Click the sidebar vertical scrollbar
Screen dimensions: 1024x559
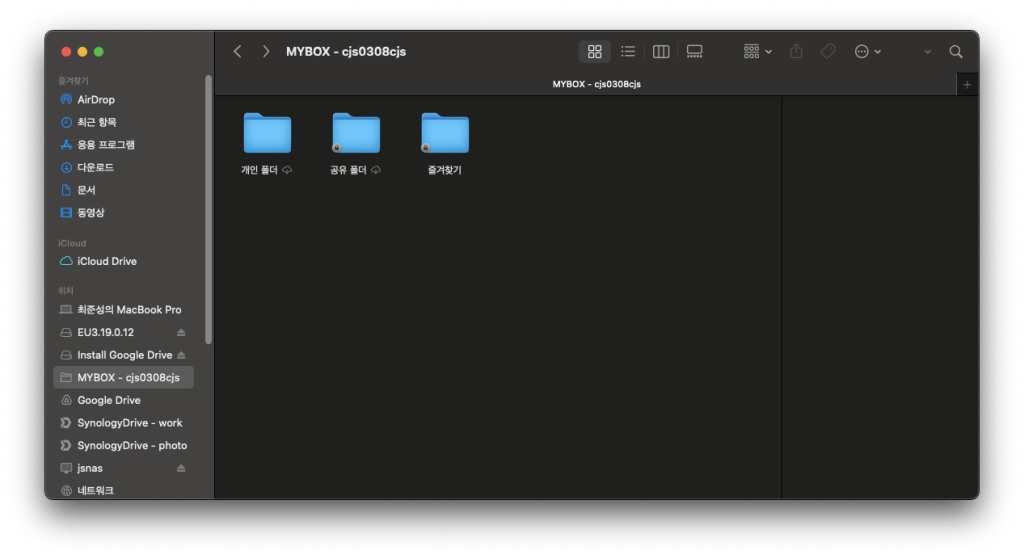coord(208,210)
